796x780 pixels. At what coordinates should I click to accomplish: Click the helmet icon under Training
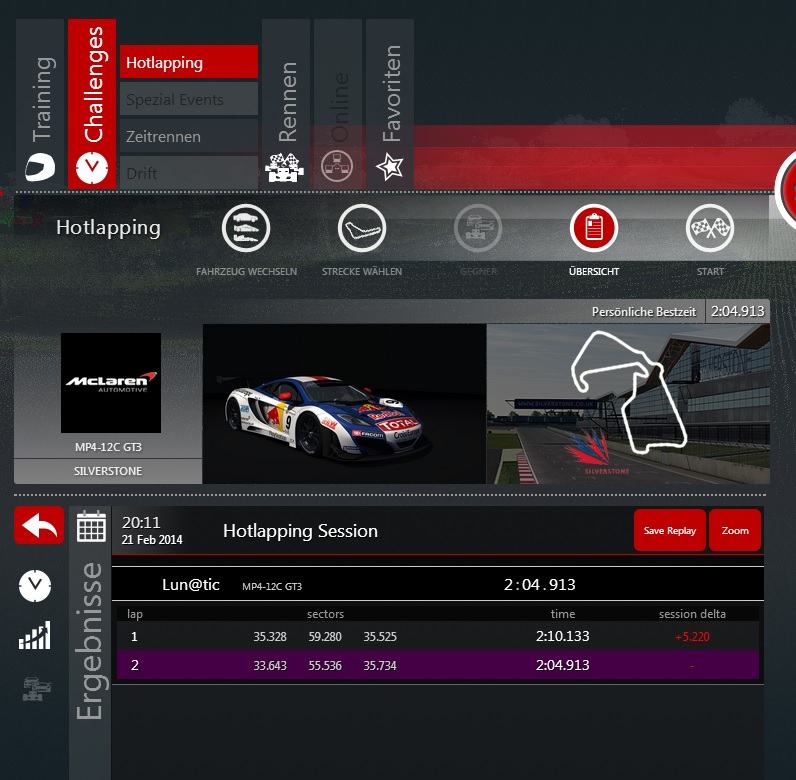pos(40,167)
